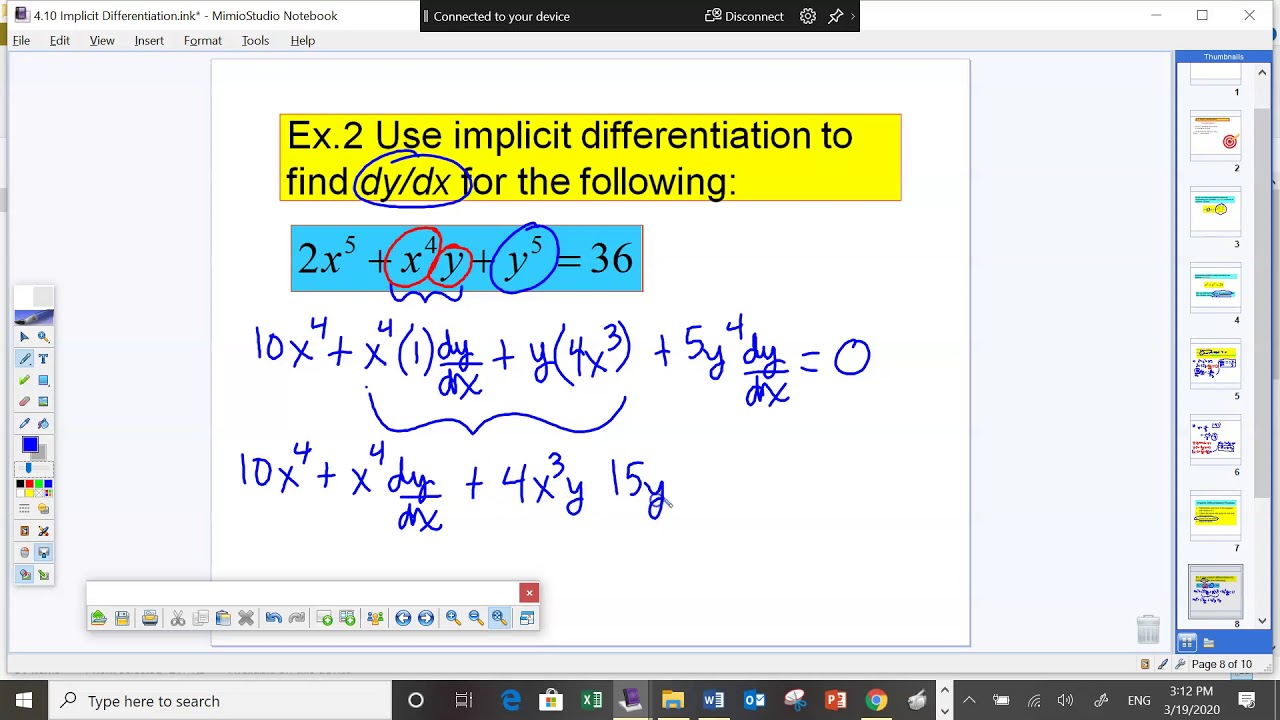Open Chrome from the taskbar
The height and width of the screenshot is (720, 1280).
(x=876, y=700)
